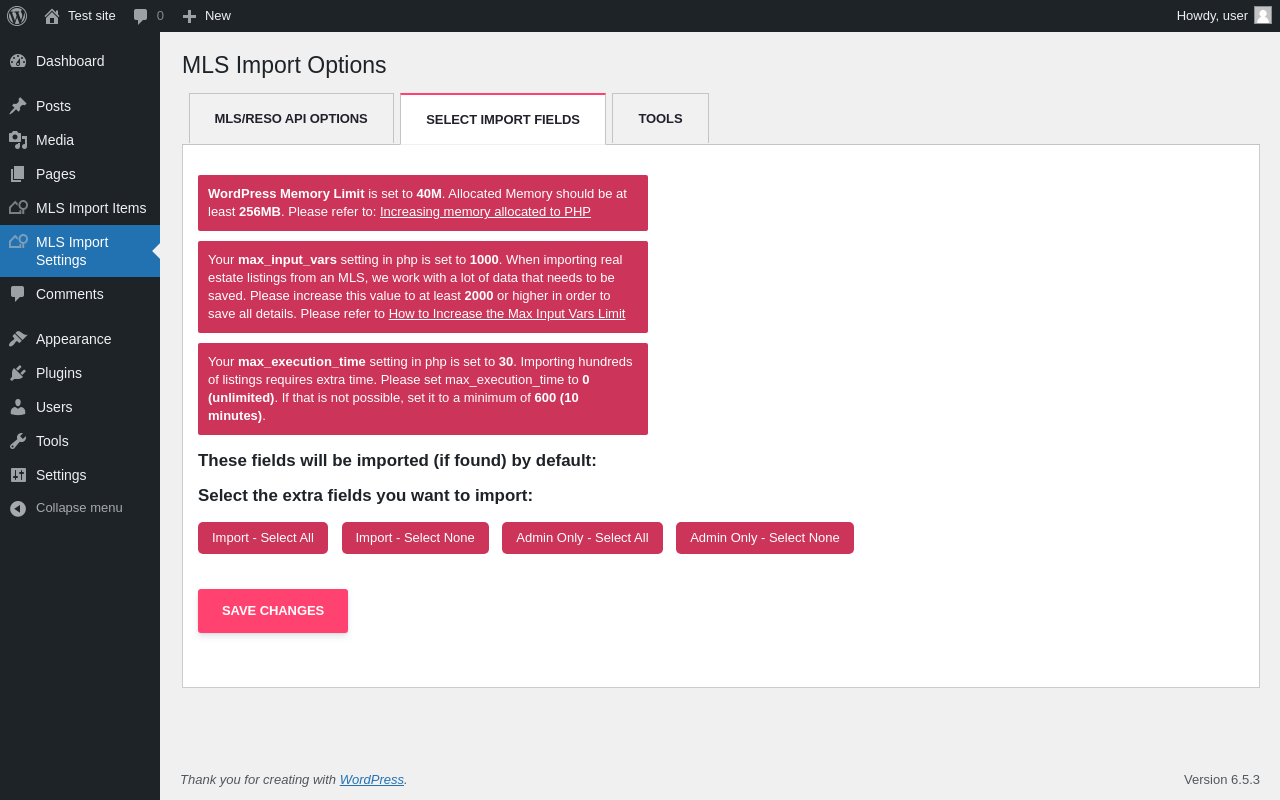This screenshot has height=800, width=1280.
Task: Click the Dashboard gauge icon
Action: coord(18,61)
